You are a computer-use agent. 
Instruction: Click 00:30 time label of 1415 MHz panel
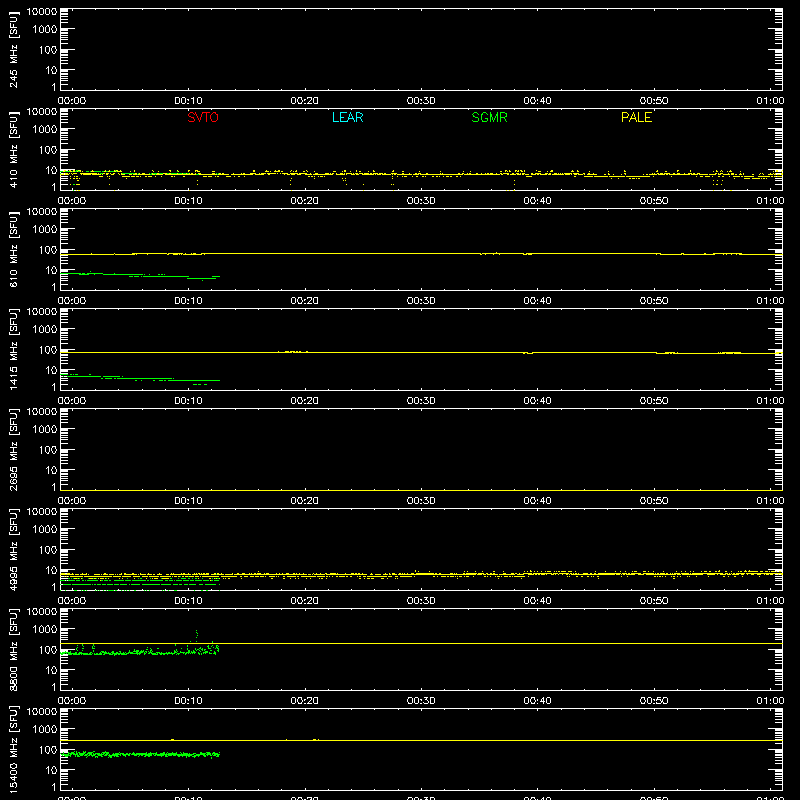[421, 401]
